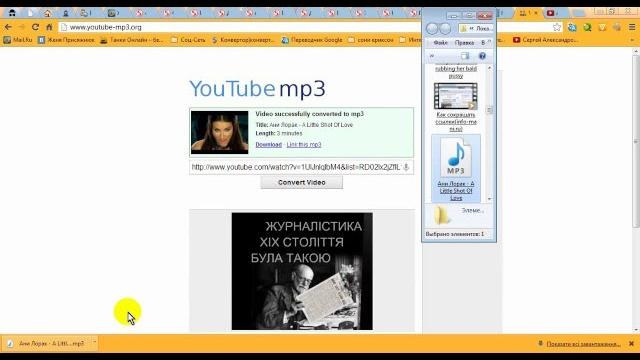The width and height of the screenshot is (640, 360).
Task: Open the browser home page icon
Action: pyautogui.click(x=49, y=27)
